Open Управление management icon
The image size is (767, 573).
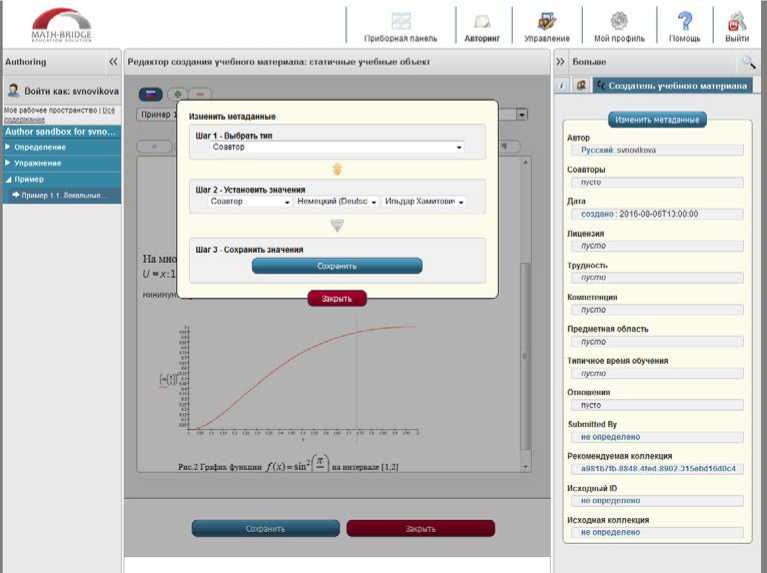[546, 22]
